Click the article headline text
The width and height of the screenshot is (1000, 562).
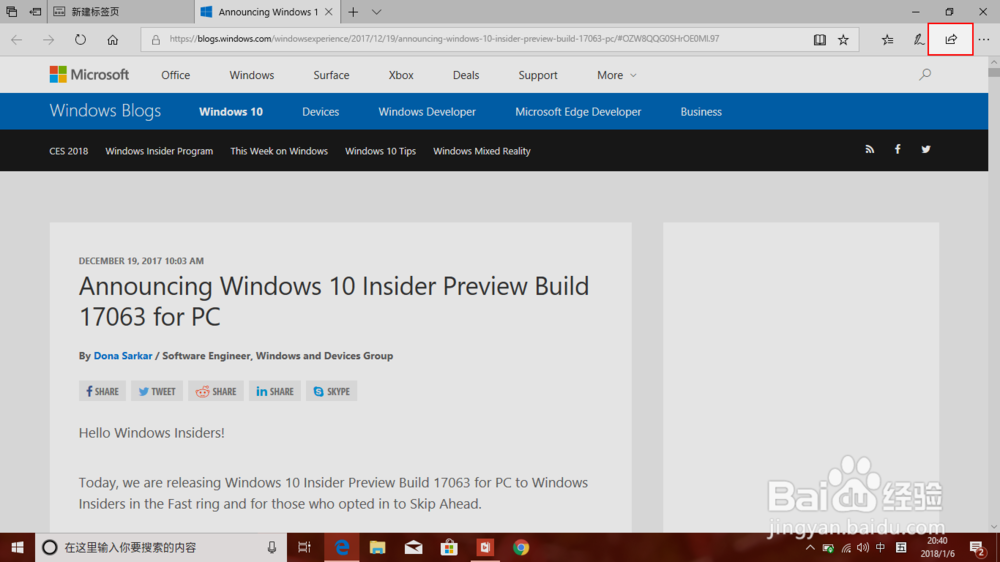(334, 301)
